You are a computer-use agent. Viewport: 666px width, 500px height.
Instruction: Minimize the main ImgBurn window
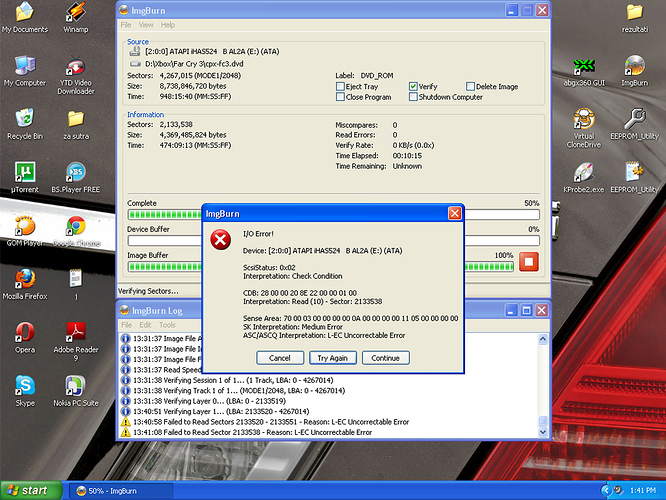coord(512,10)
